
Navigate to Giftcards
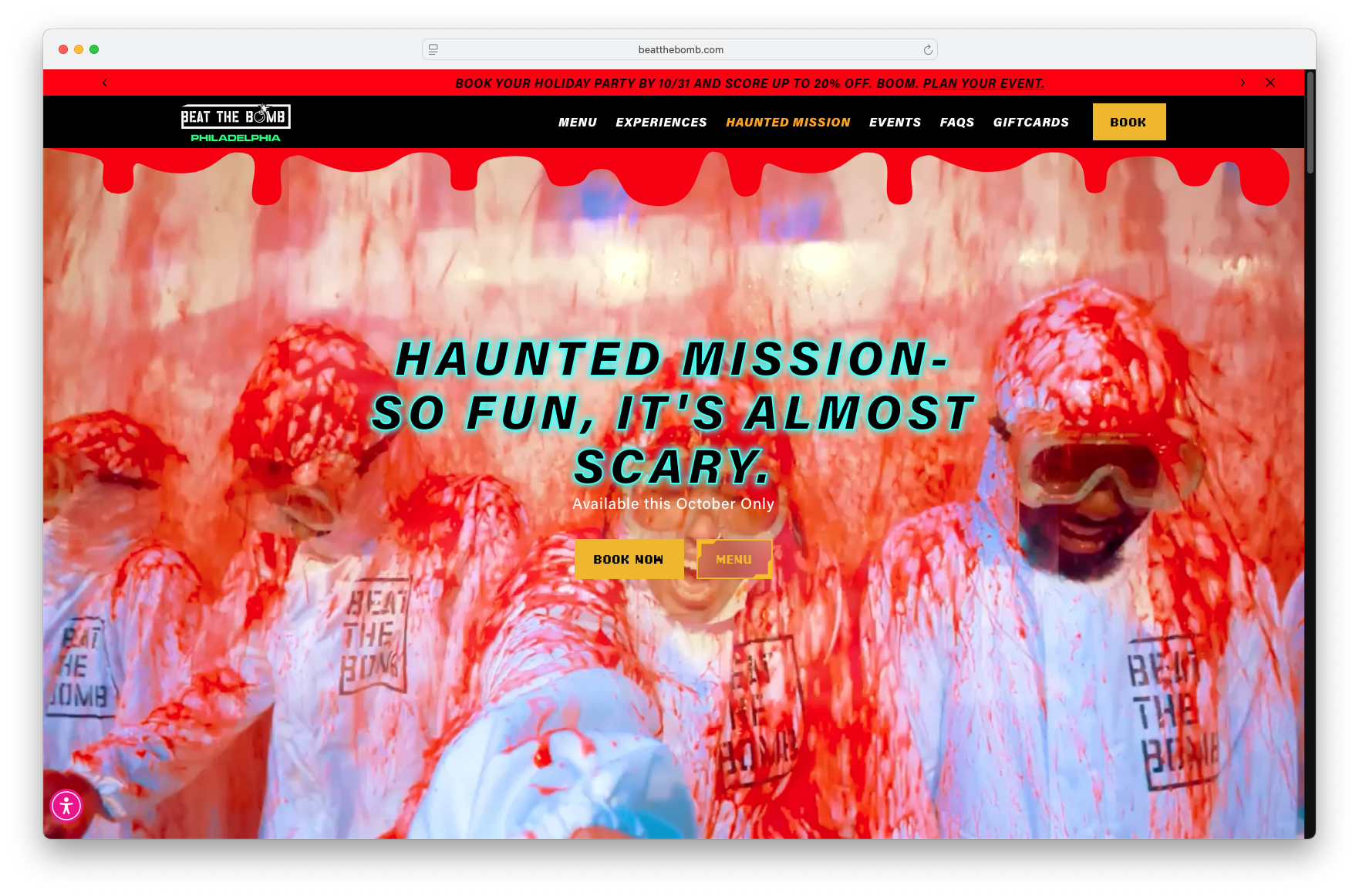tap(1030, 123)
